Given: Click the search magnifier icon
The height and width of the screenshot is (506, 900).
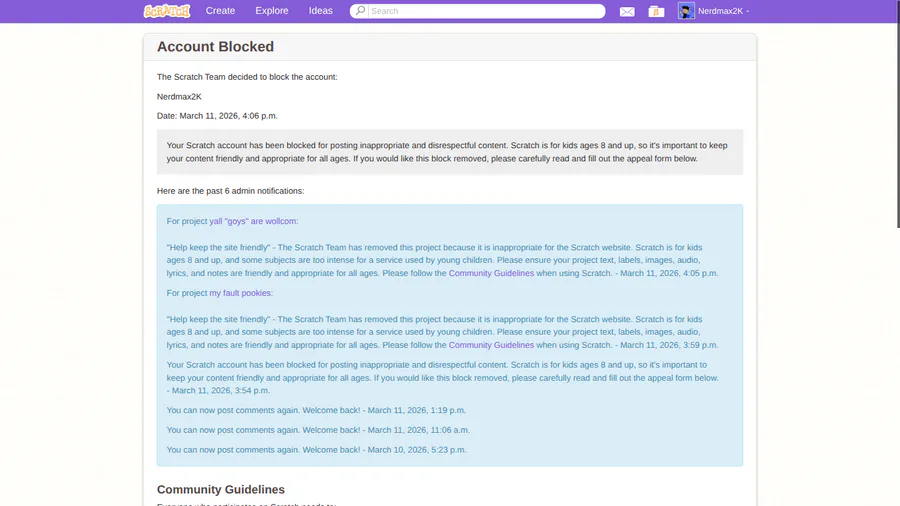Looking at the screenshot, I should (x=360, y=11).
